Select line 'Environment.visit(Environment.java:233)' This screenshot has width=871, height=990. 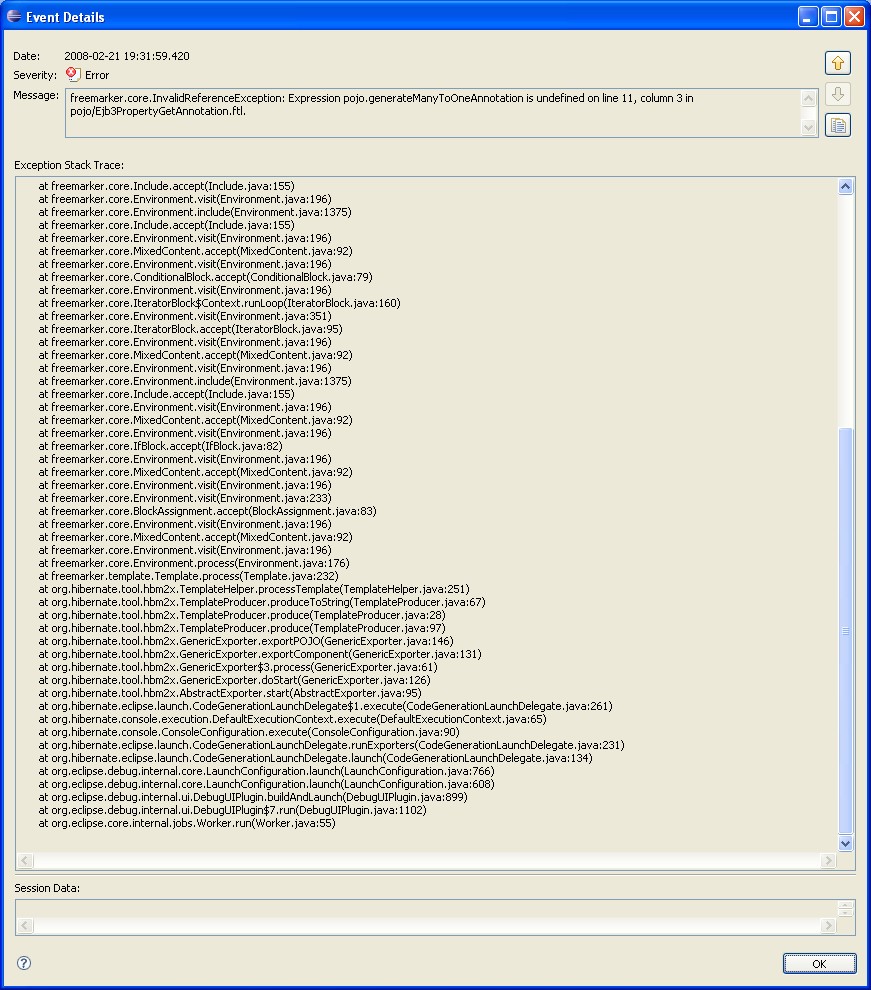click(x=185, y=498)
